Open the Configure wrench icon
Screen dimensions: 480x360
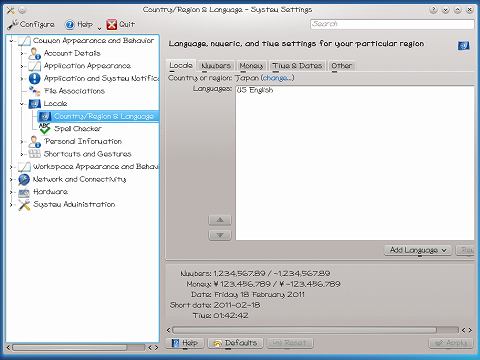coord(13,24)
